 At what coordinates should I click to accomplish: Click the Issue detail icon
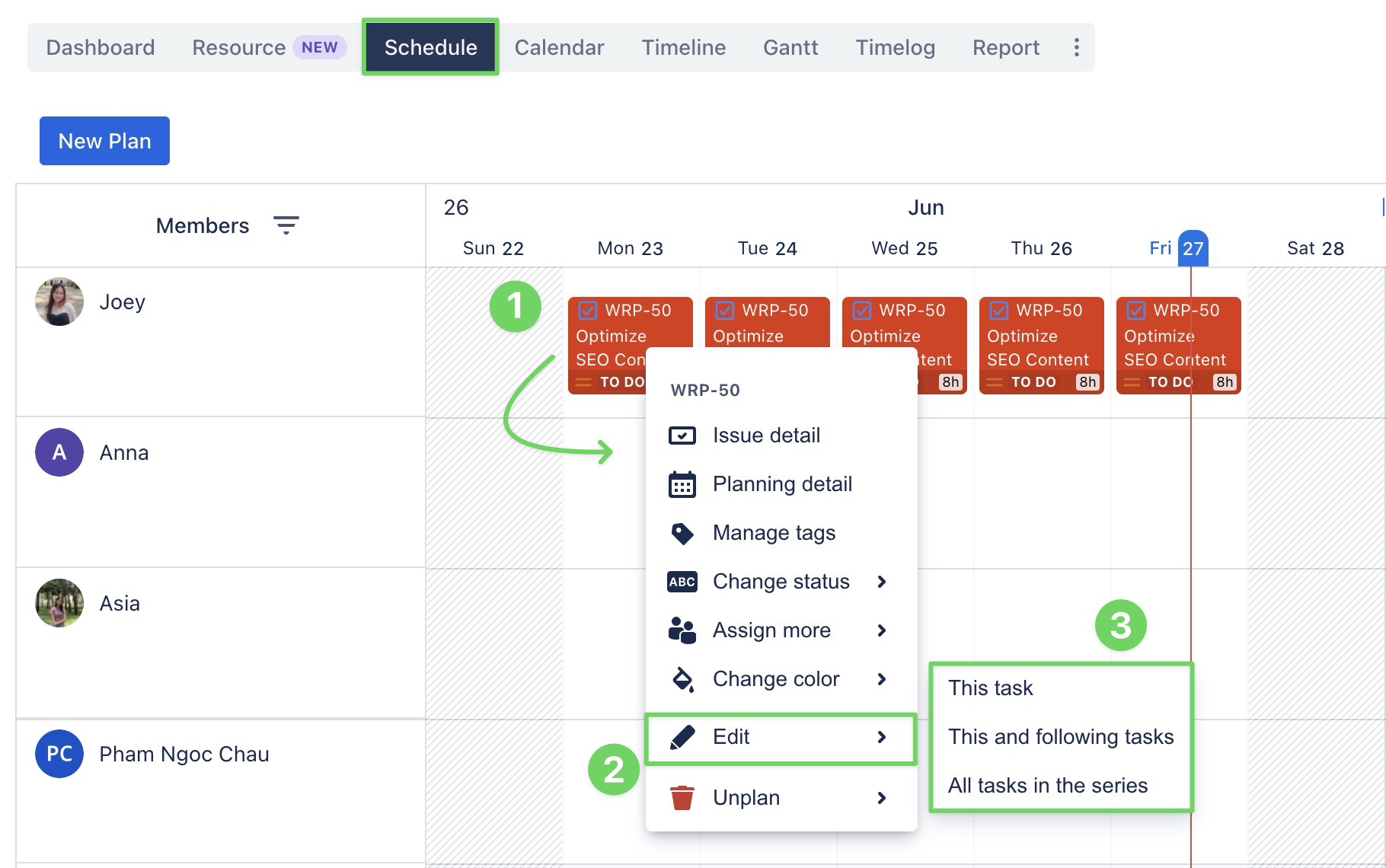tap(682, 436)
